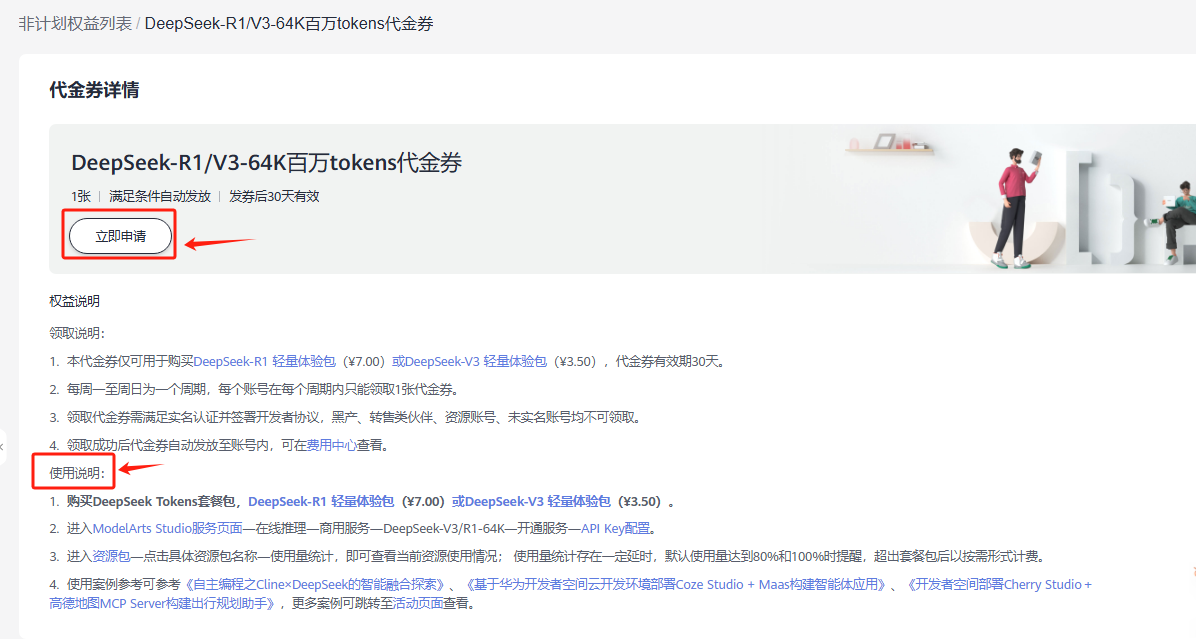Click the breadcrumb current page DeepSeek-R1/V3-64K百万tokens代金券
1196x639 pixels.
(289, 24)
